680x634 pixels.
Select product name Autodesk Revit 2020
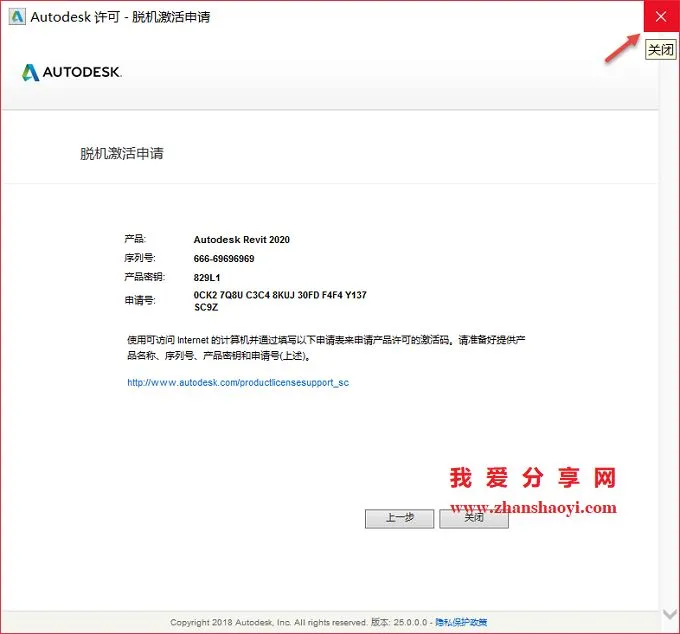click(x=242, y=240)
